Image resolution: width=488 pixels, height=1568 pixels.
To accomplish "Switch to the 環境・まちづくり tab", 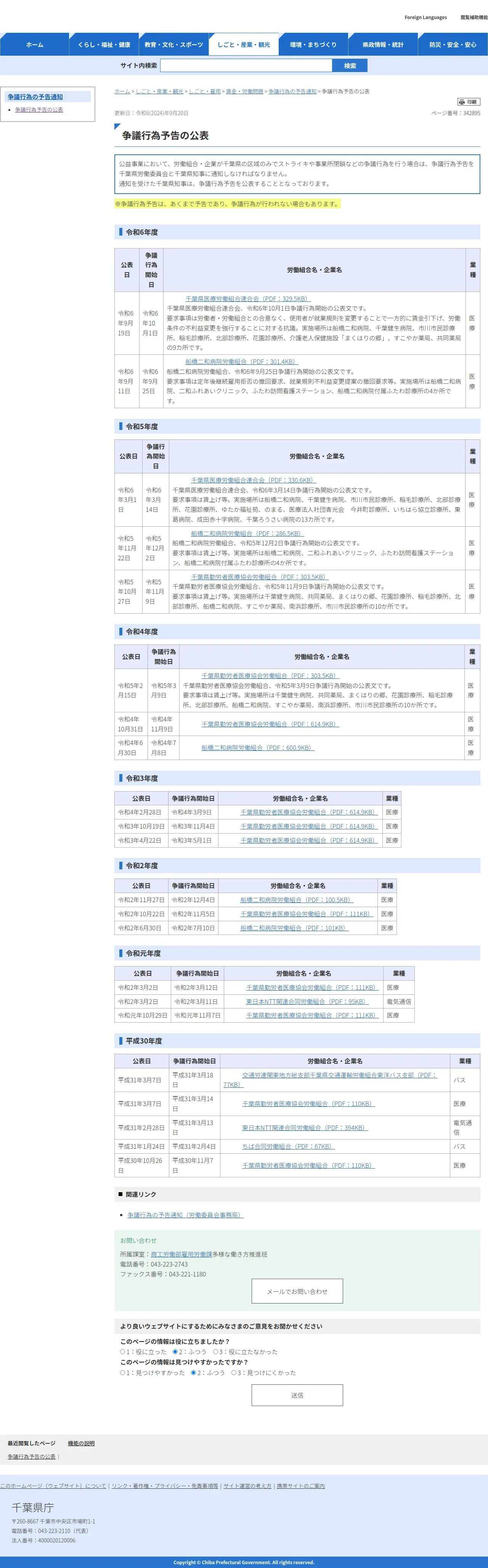I will pos(313,45).
